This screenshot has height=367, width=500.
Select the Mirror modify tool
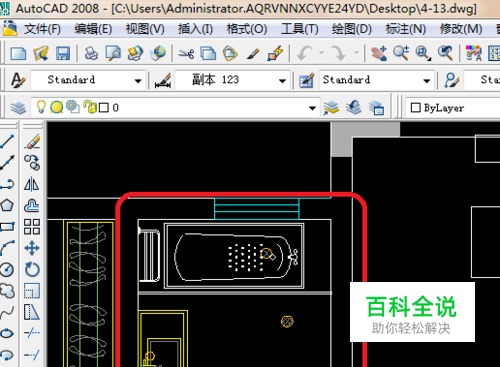32,184
